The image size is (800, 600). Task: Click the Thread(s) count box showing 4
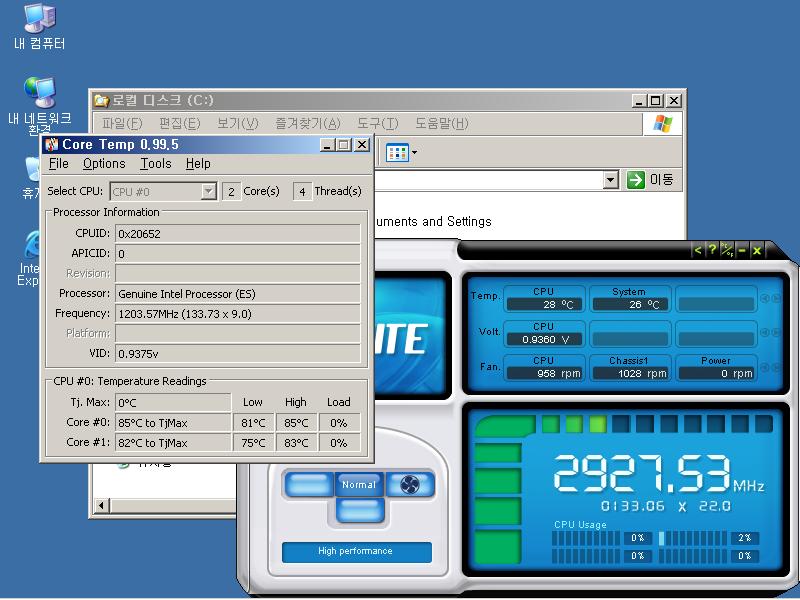point(303,192)
